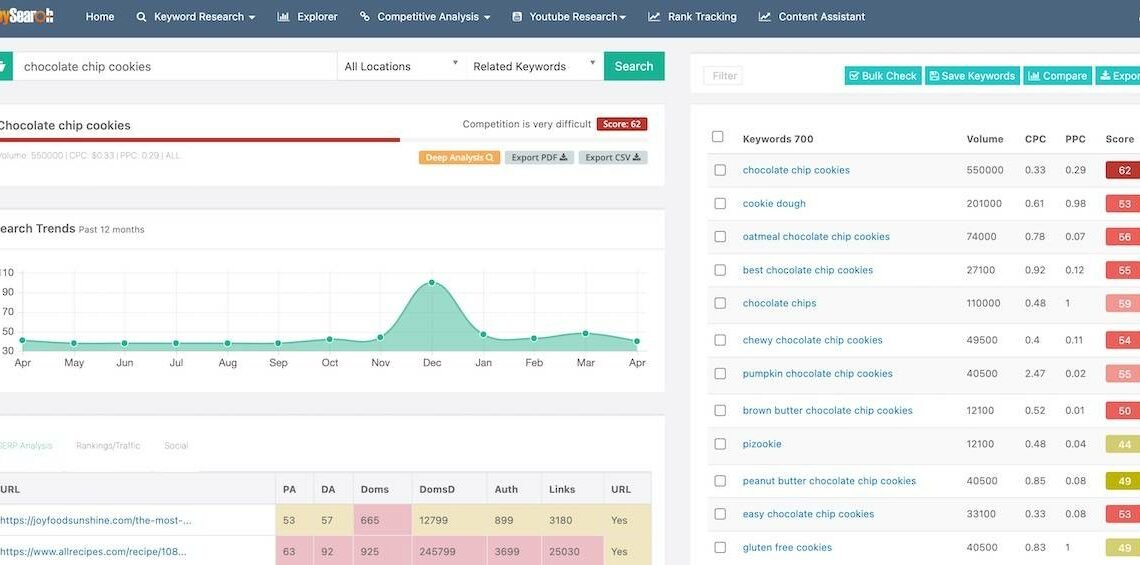Screen dimensions: 1140x565
Task: Click the KeySearch logo
Action: pos(27,16)
